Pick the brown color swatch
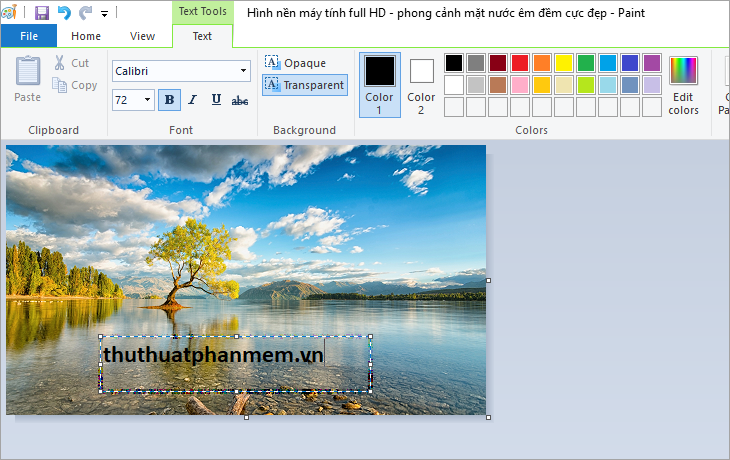 (x=498, y=85)
